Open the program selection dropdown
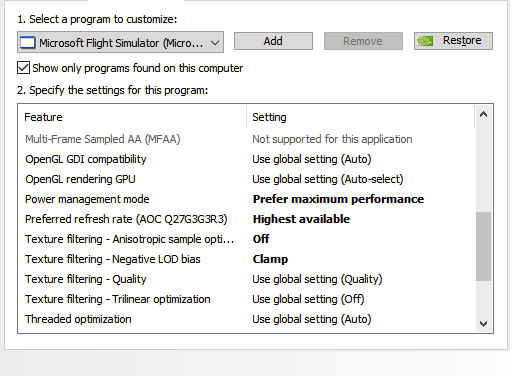This screenshot has width=513, height=376. [x=120, y=42]
